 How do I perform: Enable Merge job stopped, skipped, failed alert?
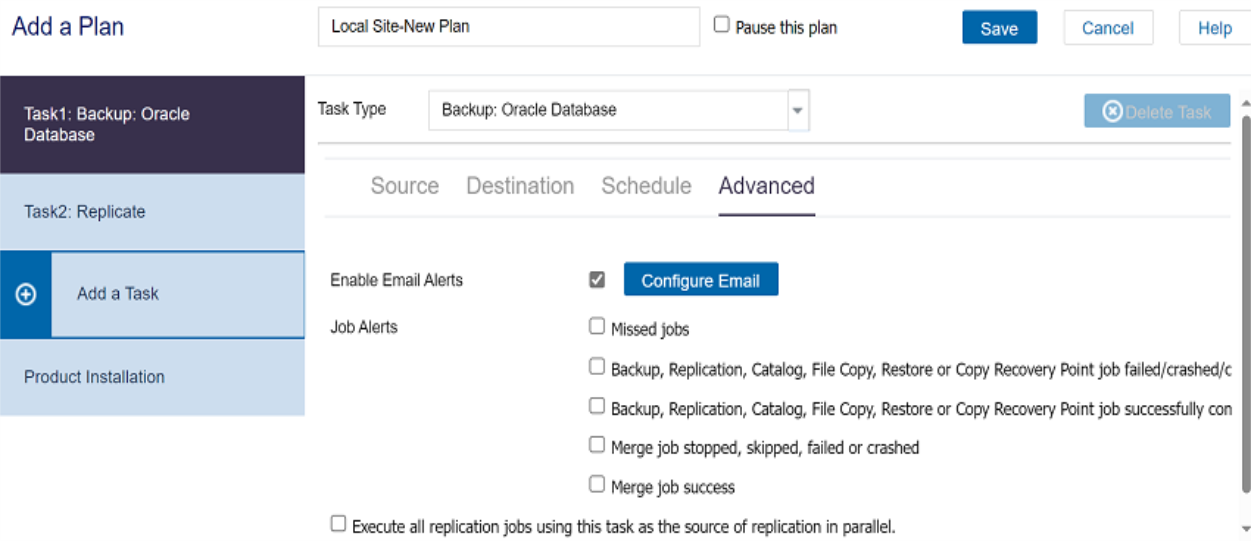pyautogui.click(x=597, y=445)
